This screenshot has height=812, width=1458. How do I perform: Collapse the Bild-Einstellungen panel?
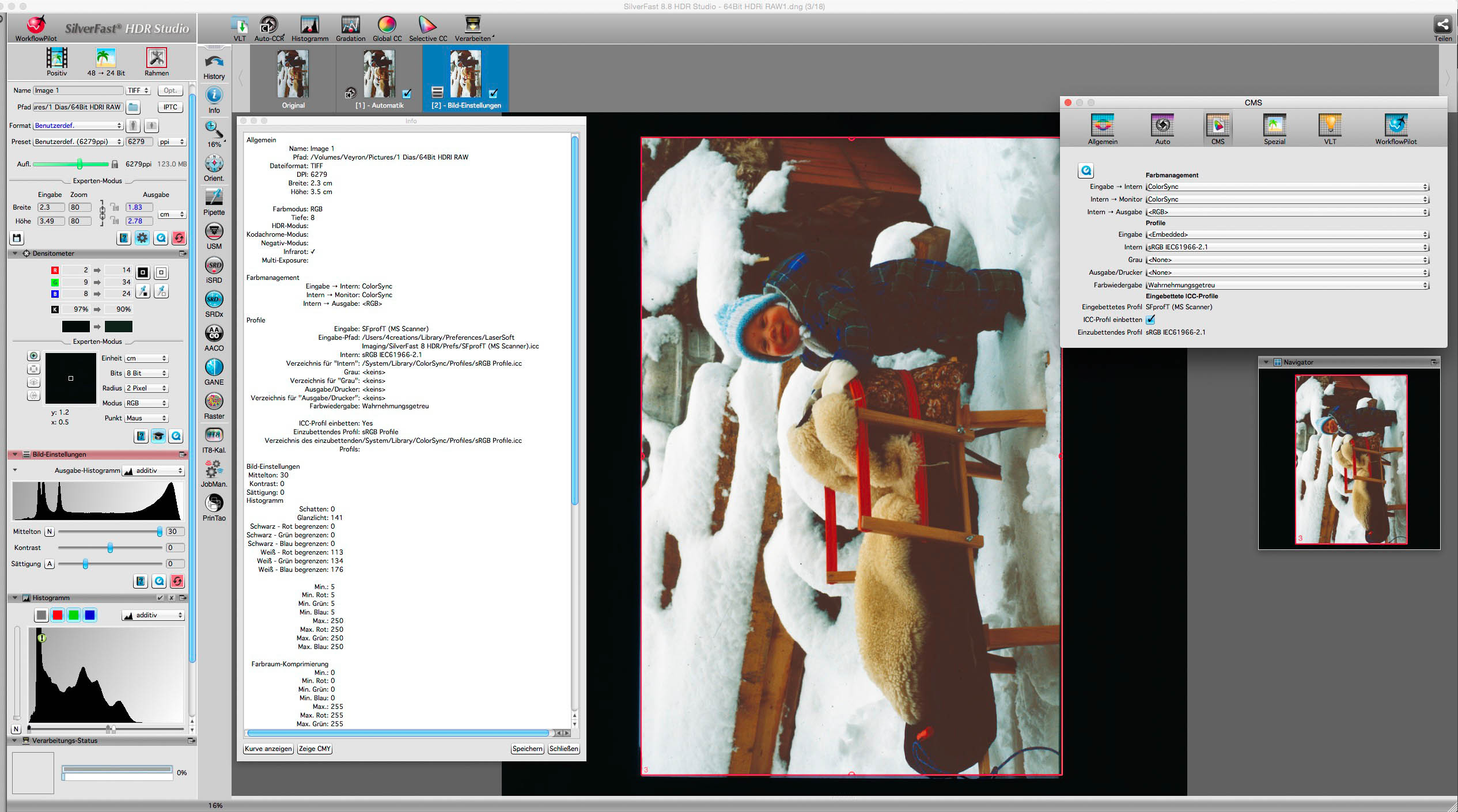click(15, 454)
